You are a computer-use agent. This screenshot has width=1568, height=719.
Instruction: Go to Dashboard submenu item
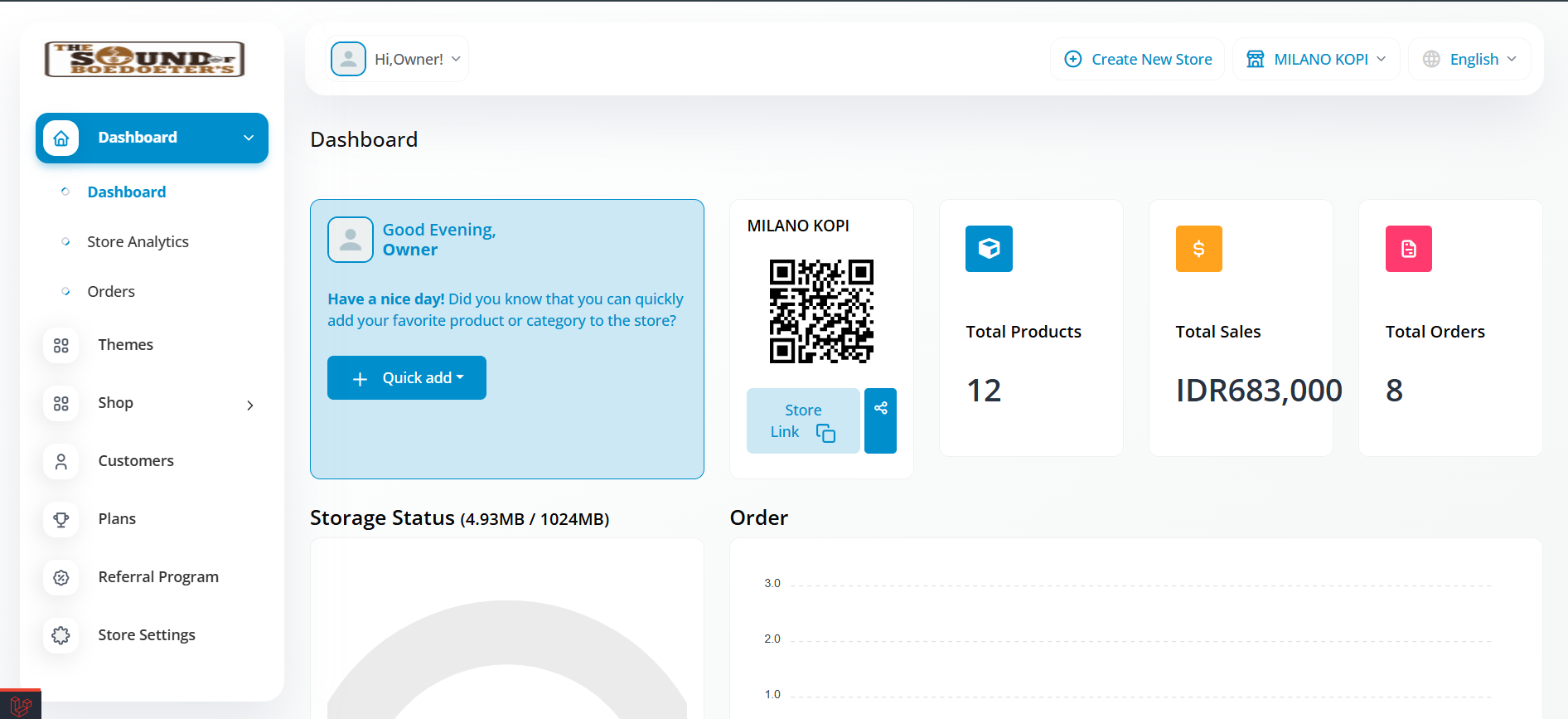click(x=127, y=192)
